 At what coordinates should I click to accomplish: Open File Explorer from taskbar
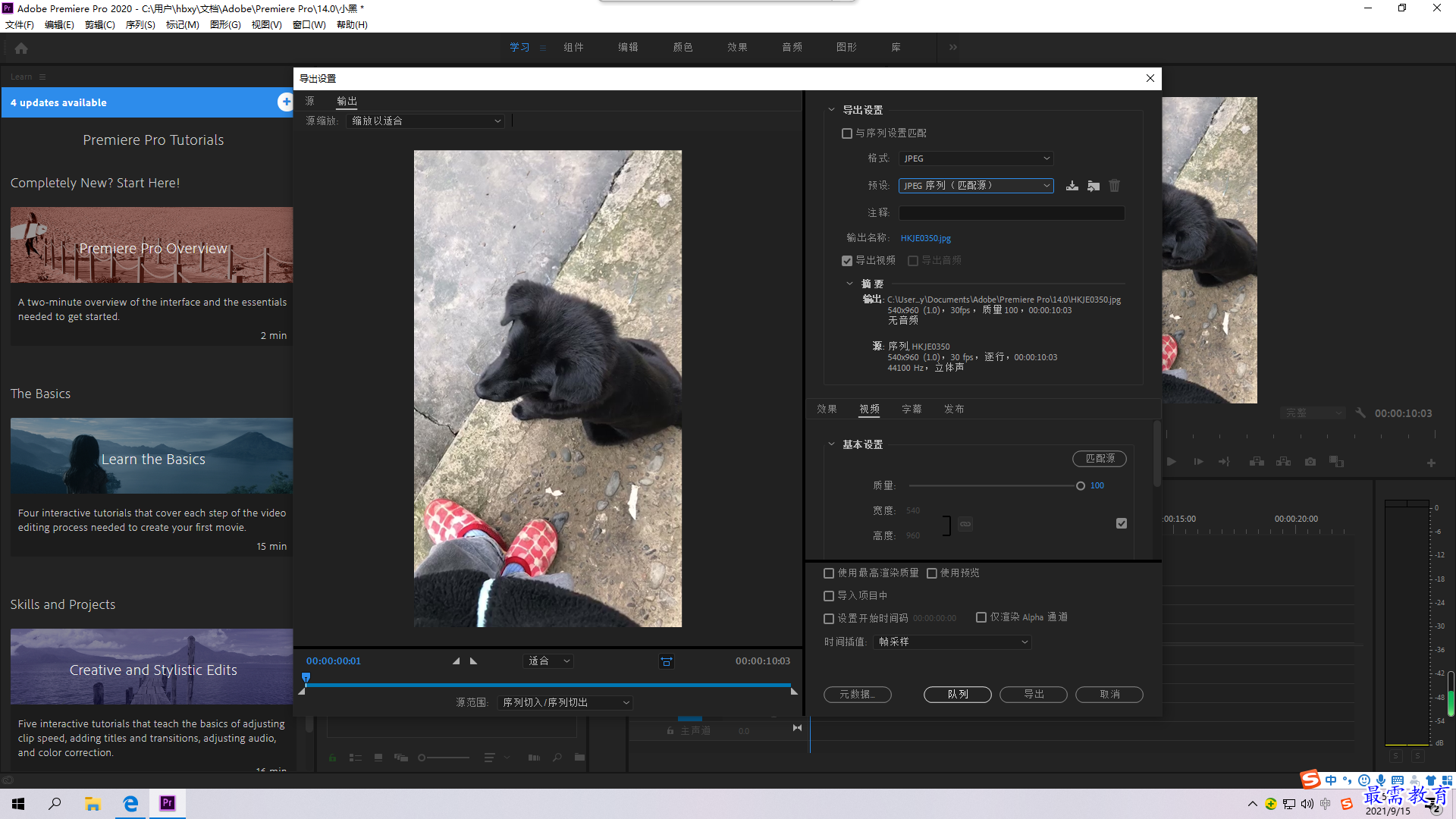[93, 803]
